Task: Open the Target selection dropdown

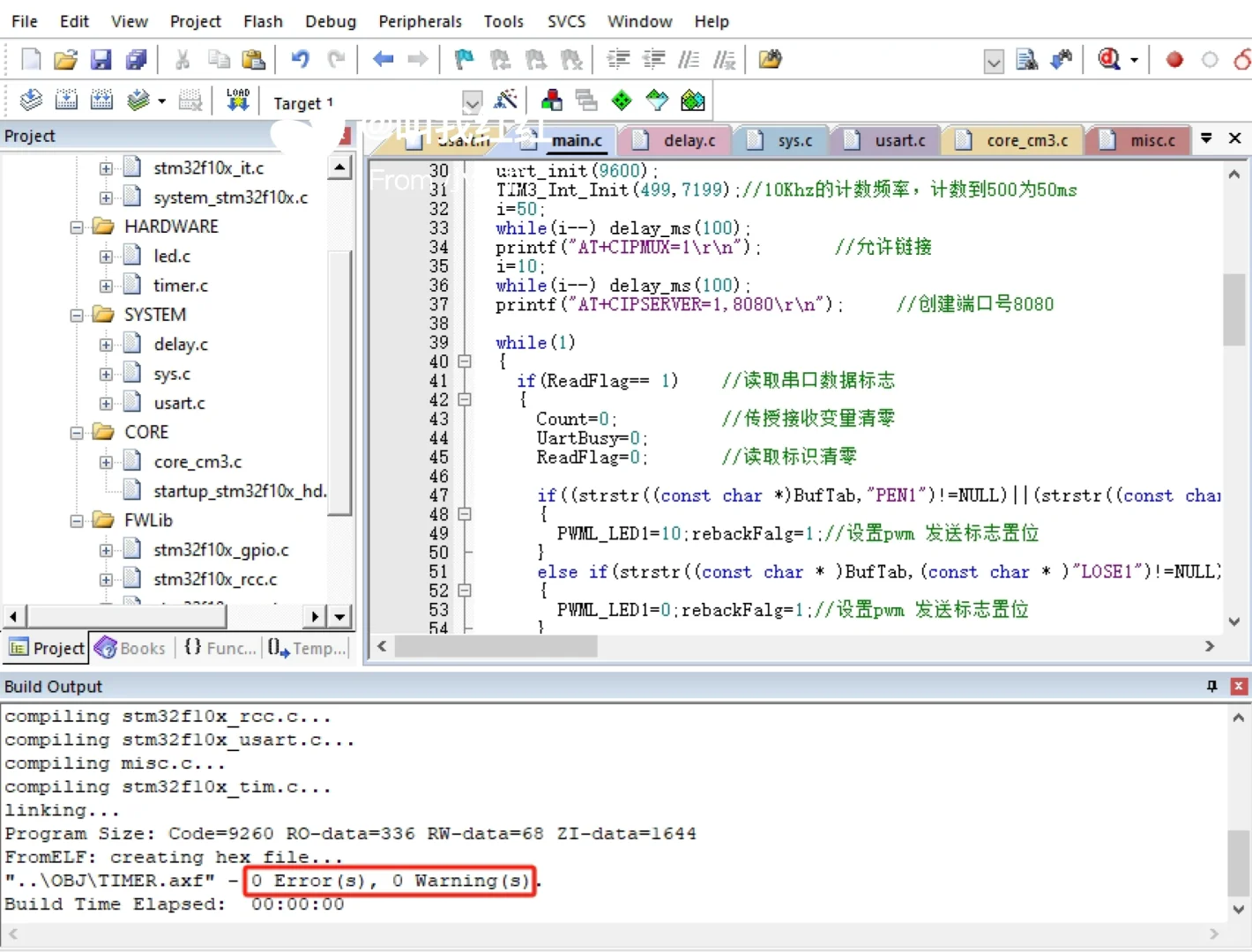Action: pos(472,101)
